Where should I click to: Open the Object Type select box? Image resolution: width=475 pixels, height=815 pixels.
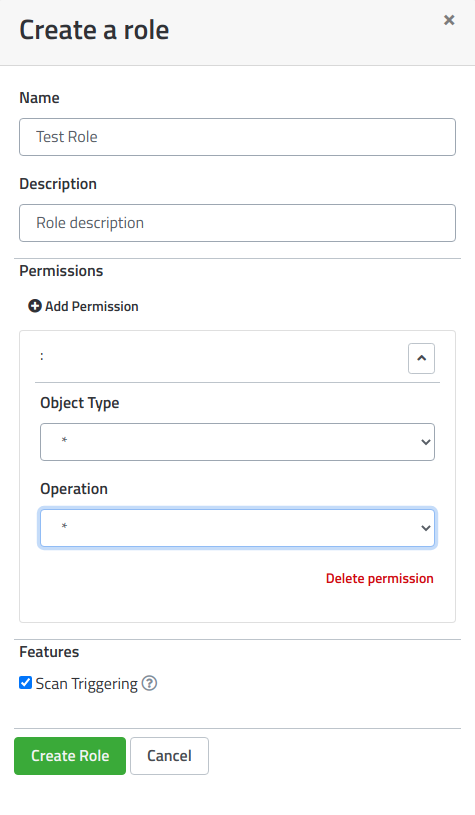(238, 442)
